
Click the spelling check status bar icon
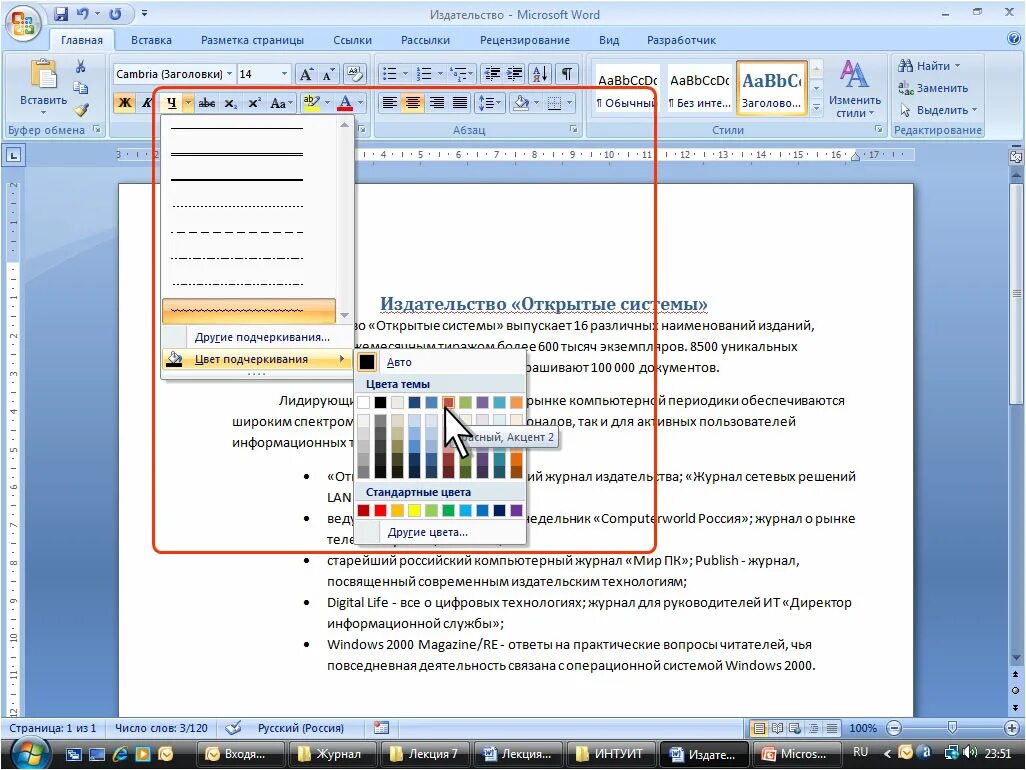(233, 727)
